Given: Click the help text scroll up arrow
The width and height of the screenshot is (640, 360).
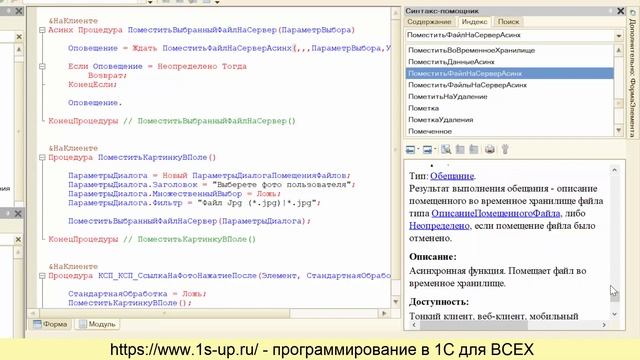Looking at the screenshot, I should [615, 170].
